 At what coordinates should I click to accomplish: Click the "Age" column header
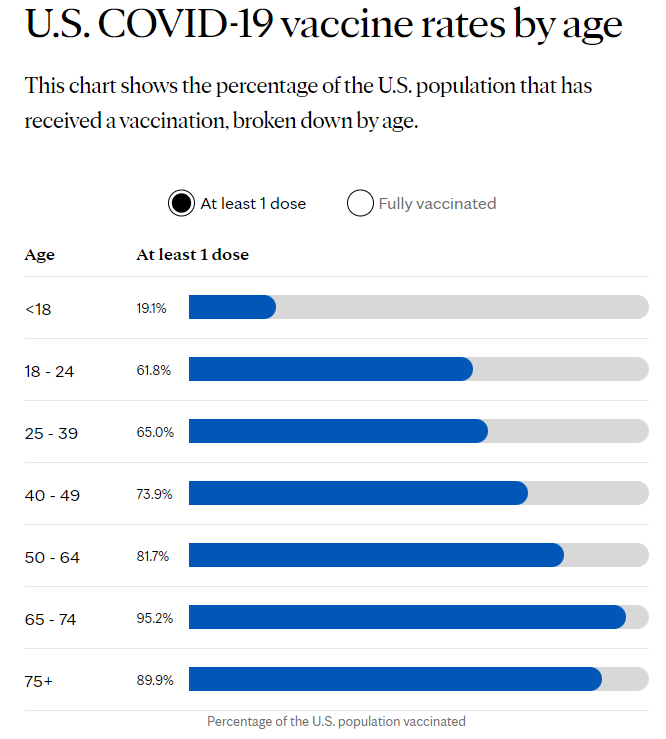[x=40, y=255]
